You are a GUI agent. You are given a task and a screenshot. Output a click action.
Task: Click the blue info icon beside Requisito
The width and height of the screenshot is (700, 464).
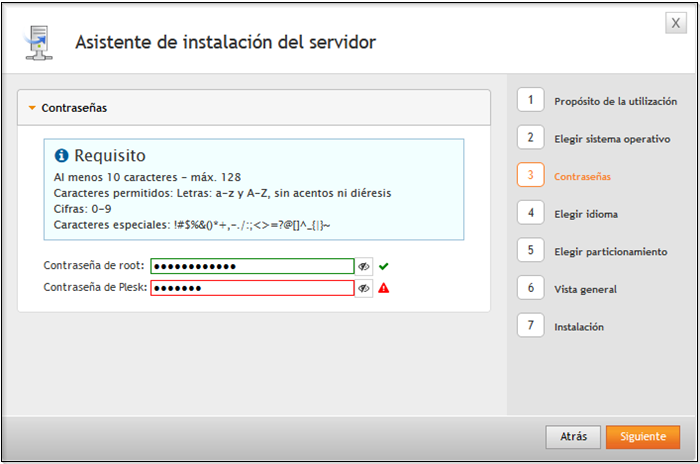point(62,155)
